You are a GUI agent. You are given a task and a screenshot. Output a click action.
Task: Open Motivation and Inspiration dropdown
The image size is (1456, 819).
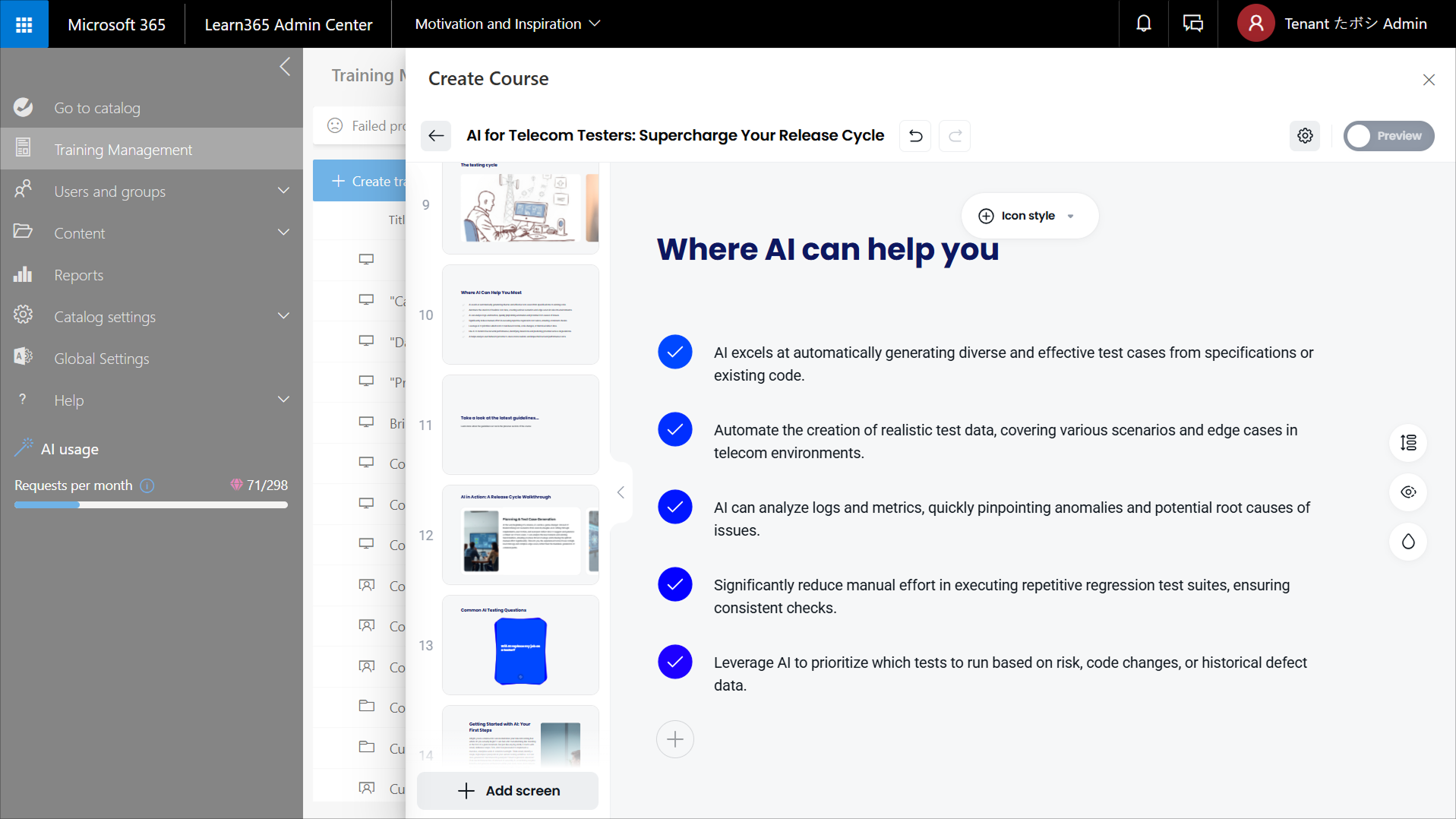point(507,24)
